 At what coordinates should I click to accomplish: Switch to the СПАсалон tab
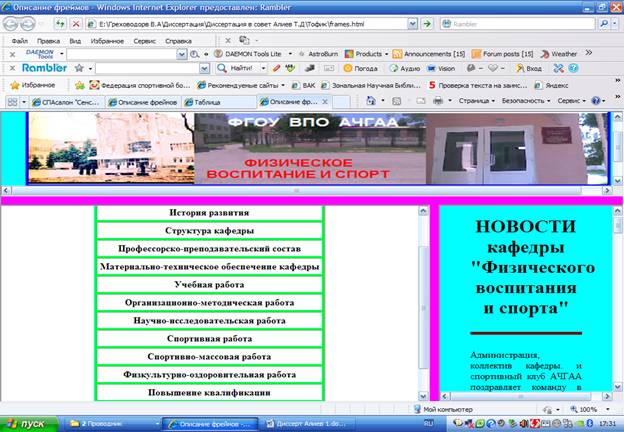click(67, 102)
